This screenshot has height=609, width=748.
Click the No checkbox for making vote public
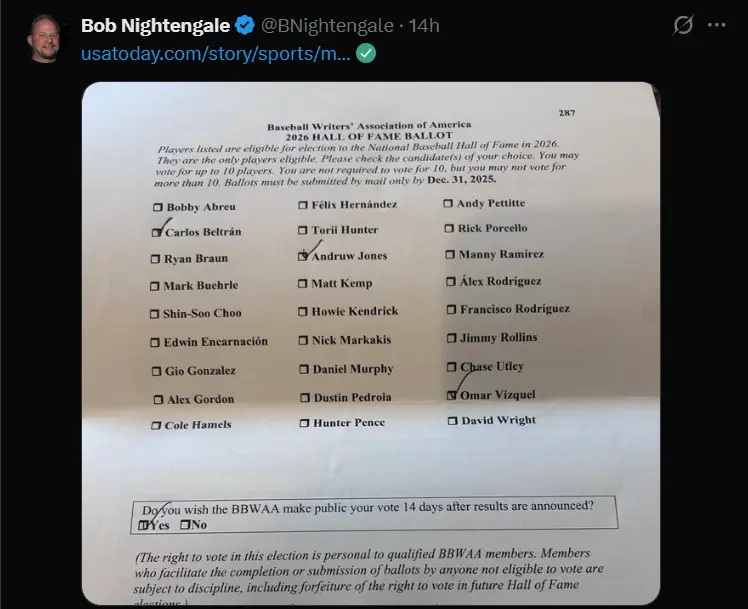coord(185,525)
